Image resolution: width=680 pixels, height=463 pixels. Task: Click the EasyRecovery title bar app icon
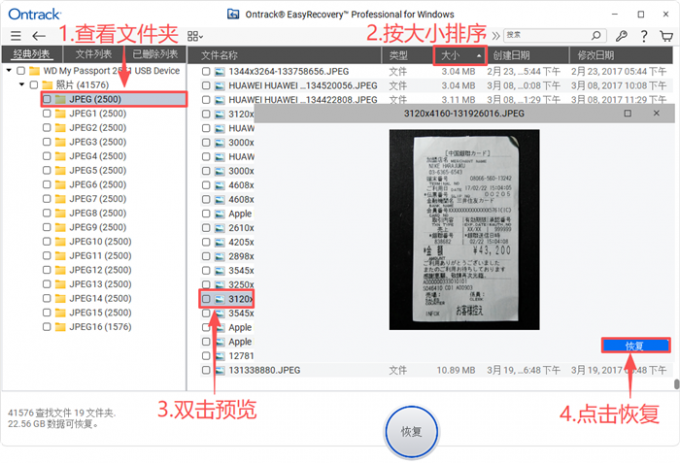[233, 14]
